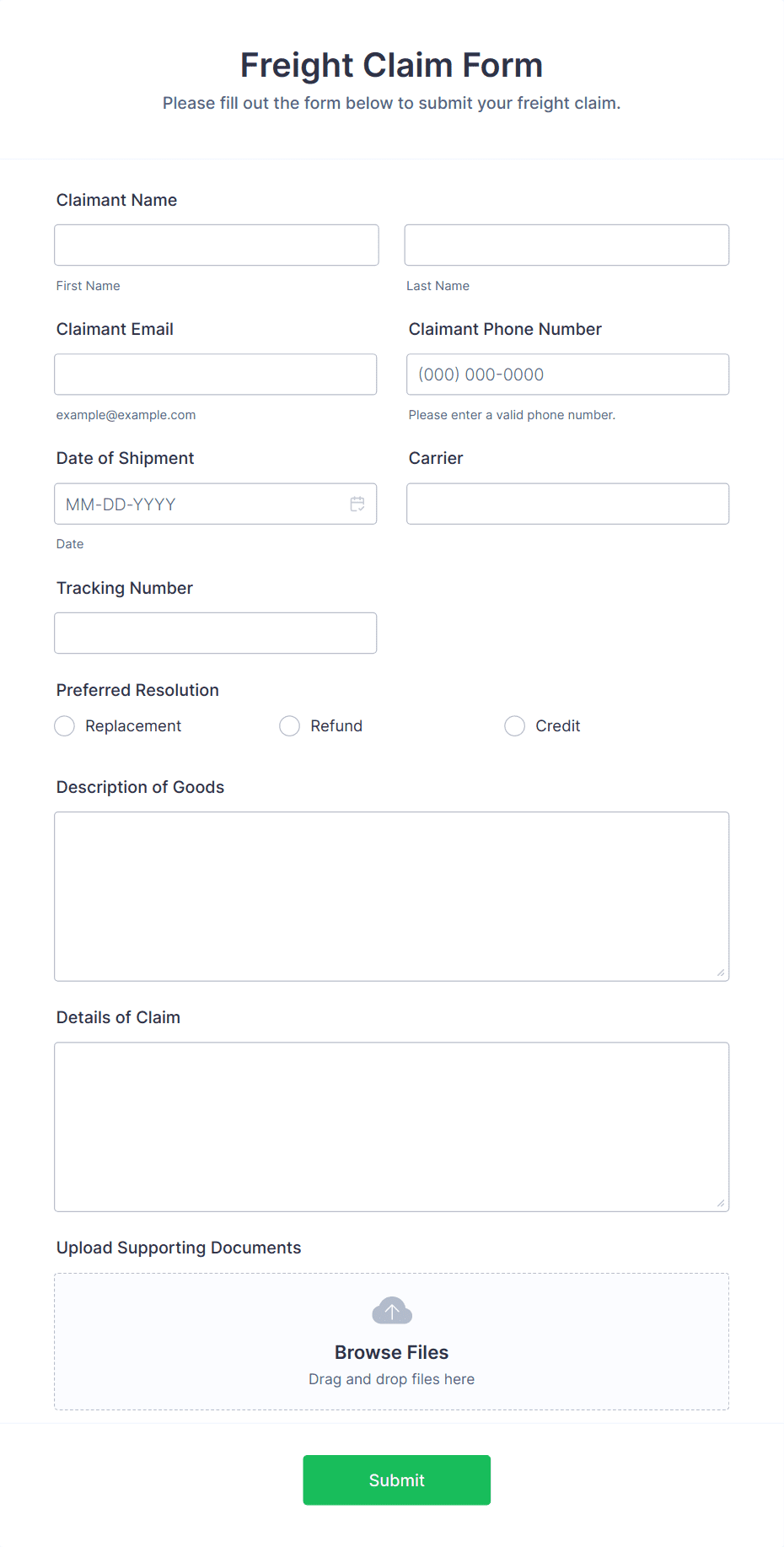The image size is (784, 1547).
Task: Click the Submit button
Action: tap(396, 1480)
